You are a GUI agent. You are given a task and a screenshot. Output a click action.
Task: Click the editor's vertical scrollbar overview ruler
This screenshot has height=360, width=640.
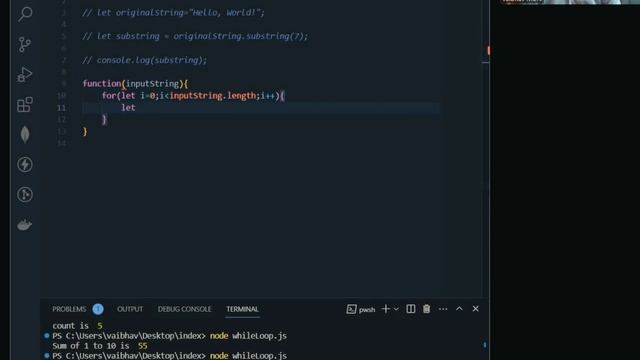[485, 149]
